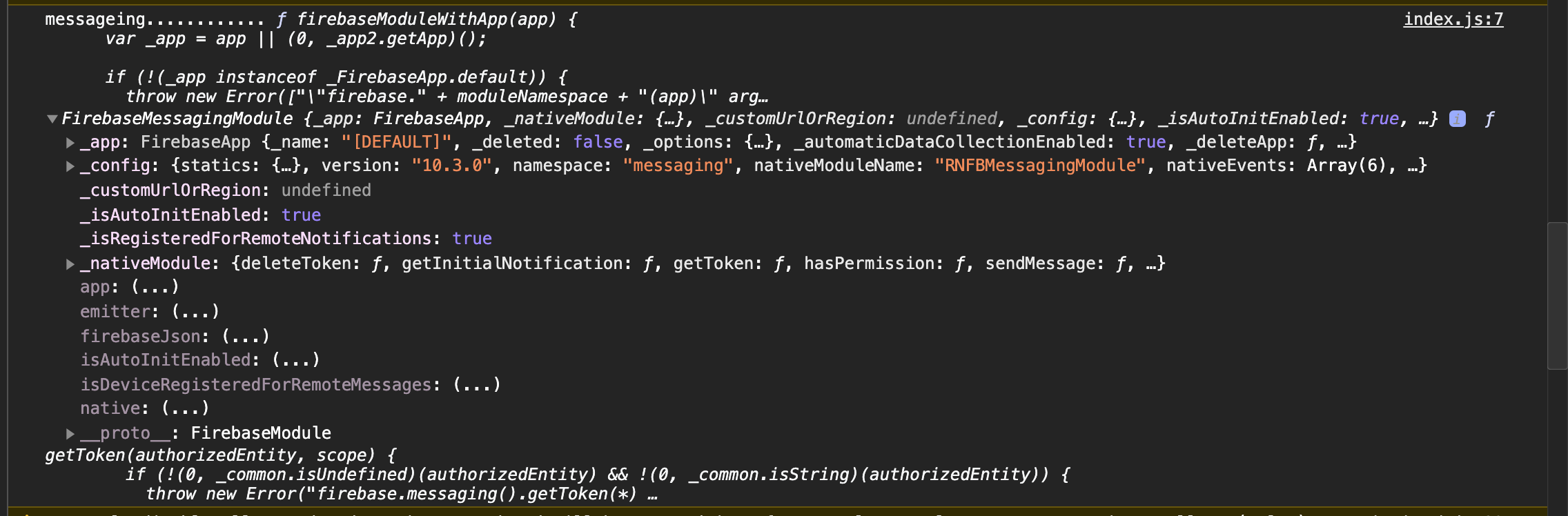The width and height of the screenshot is (1568, 516).
Task: Select the _isRegisteredForRemoteNotifications: true row
Action: 286,239
